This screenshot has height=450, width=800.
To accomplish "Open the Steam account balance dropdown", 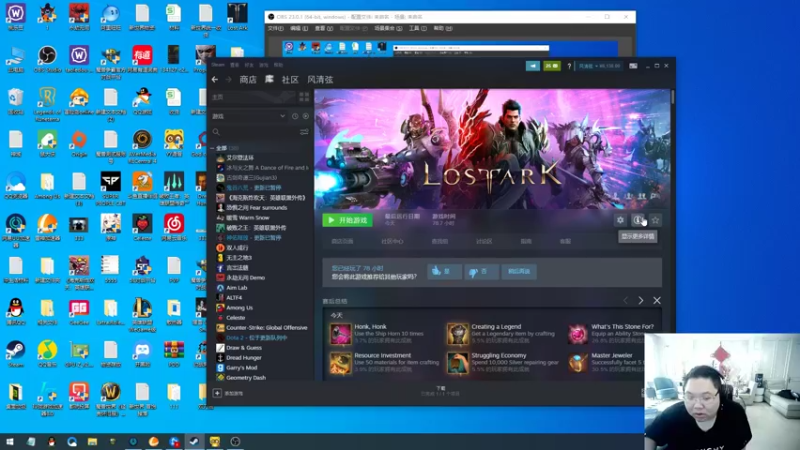I will [x=599, y=66].
